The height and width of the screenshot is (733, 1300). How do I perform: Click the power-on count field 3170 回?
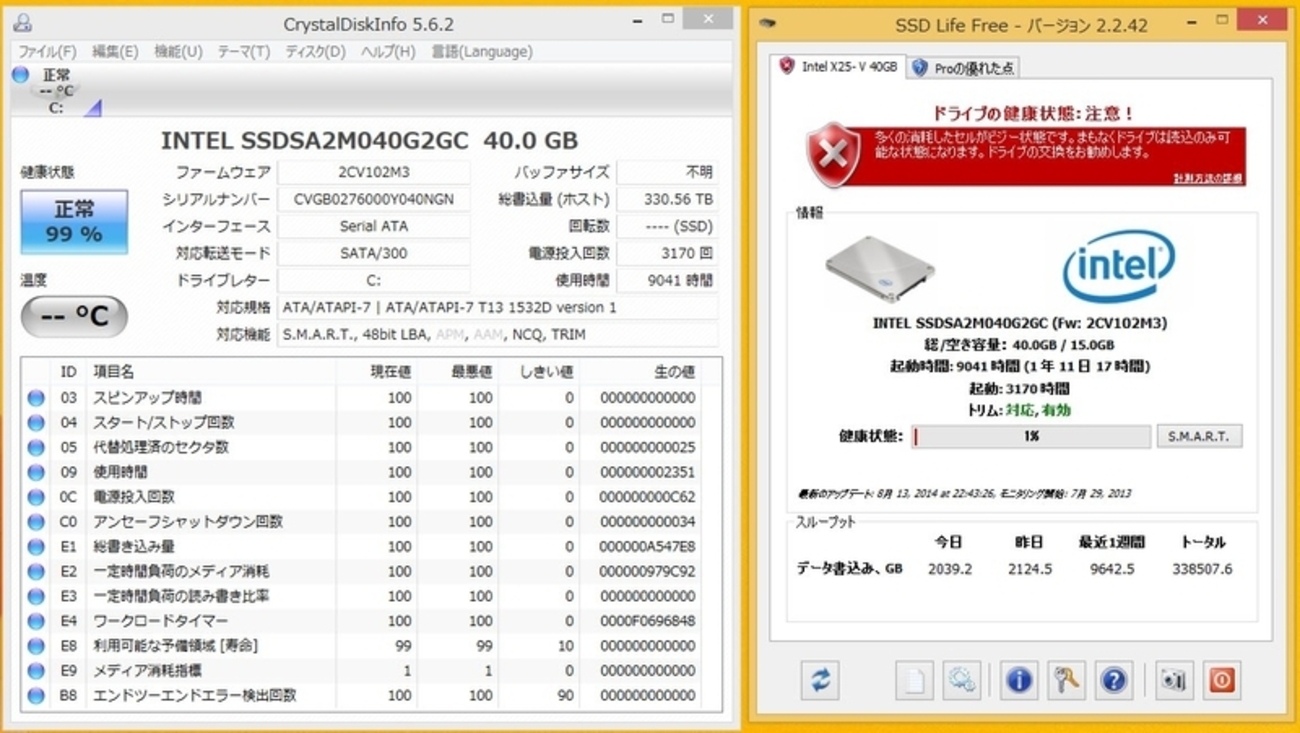tap(667, 253)
